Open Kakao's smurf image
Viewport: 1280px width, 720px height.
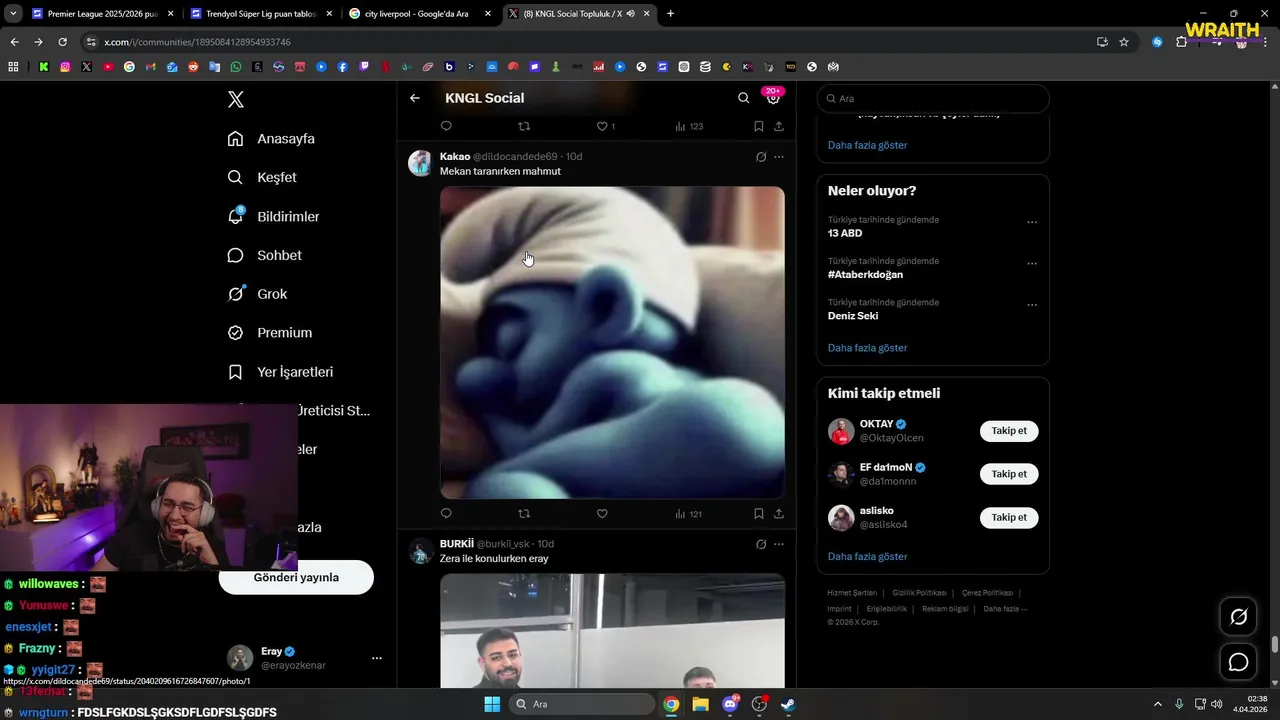coord(612,342)
